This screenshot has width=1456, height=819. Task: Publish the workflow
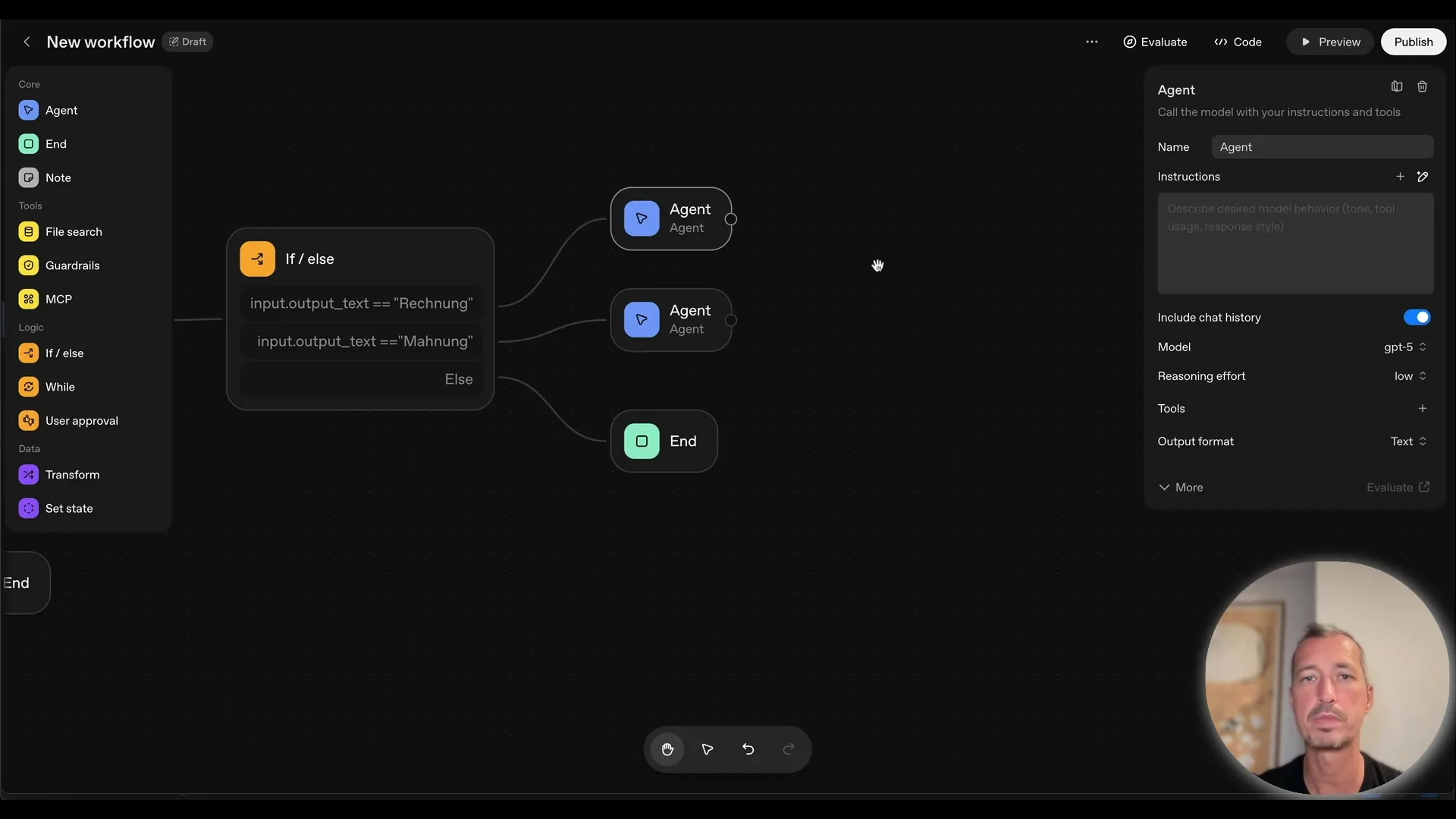pos(1413,42)
